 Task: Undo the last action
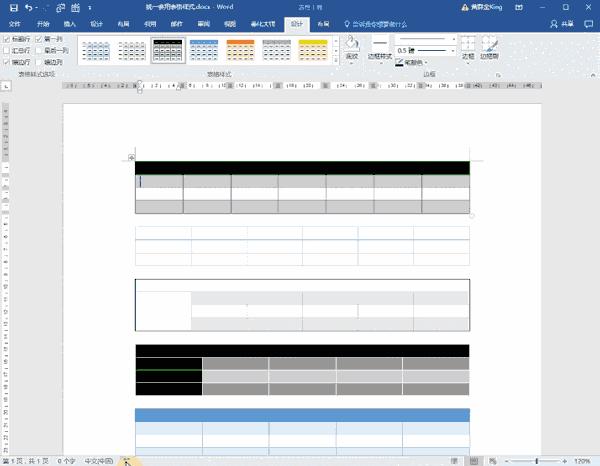click(x=29, y=8)
